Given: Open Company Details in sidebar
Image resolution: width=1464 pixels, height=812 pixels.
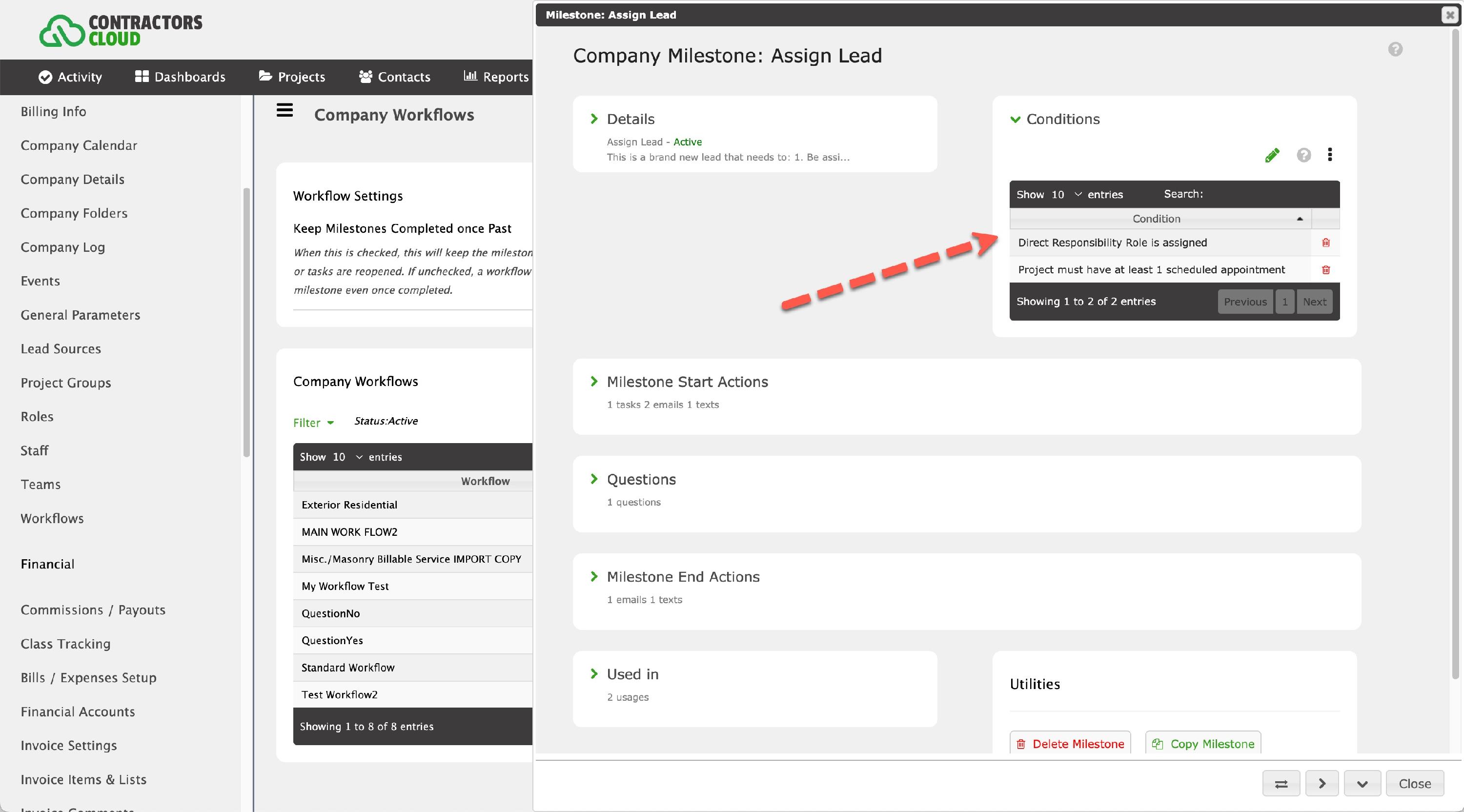Looking at the screenshot, I should click(73, 180).
